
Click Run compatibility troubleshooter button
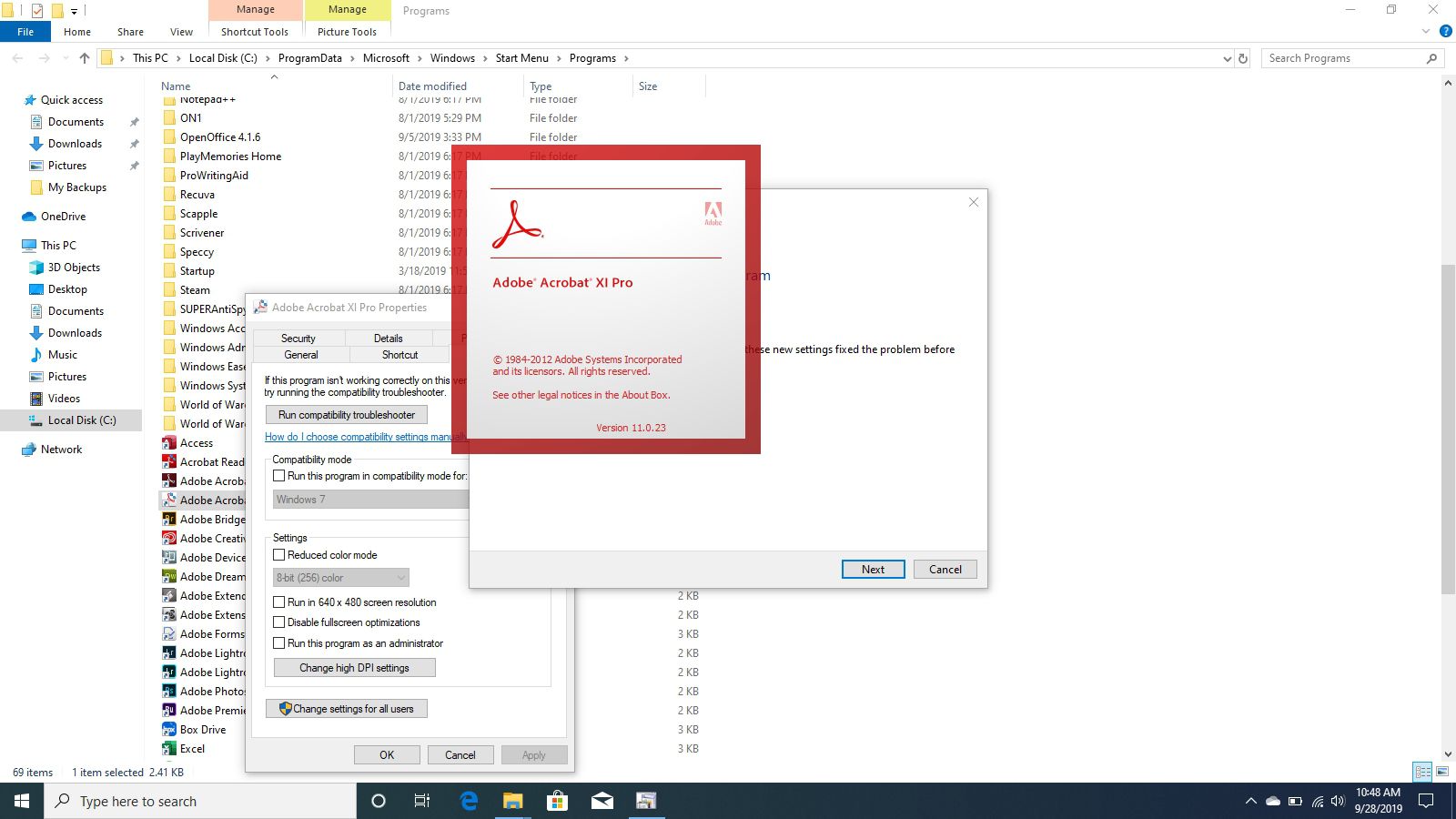(347, 415)
